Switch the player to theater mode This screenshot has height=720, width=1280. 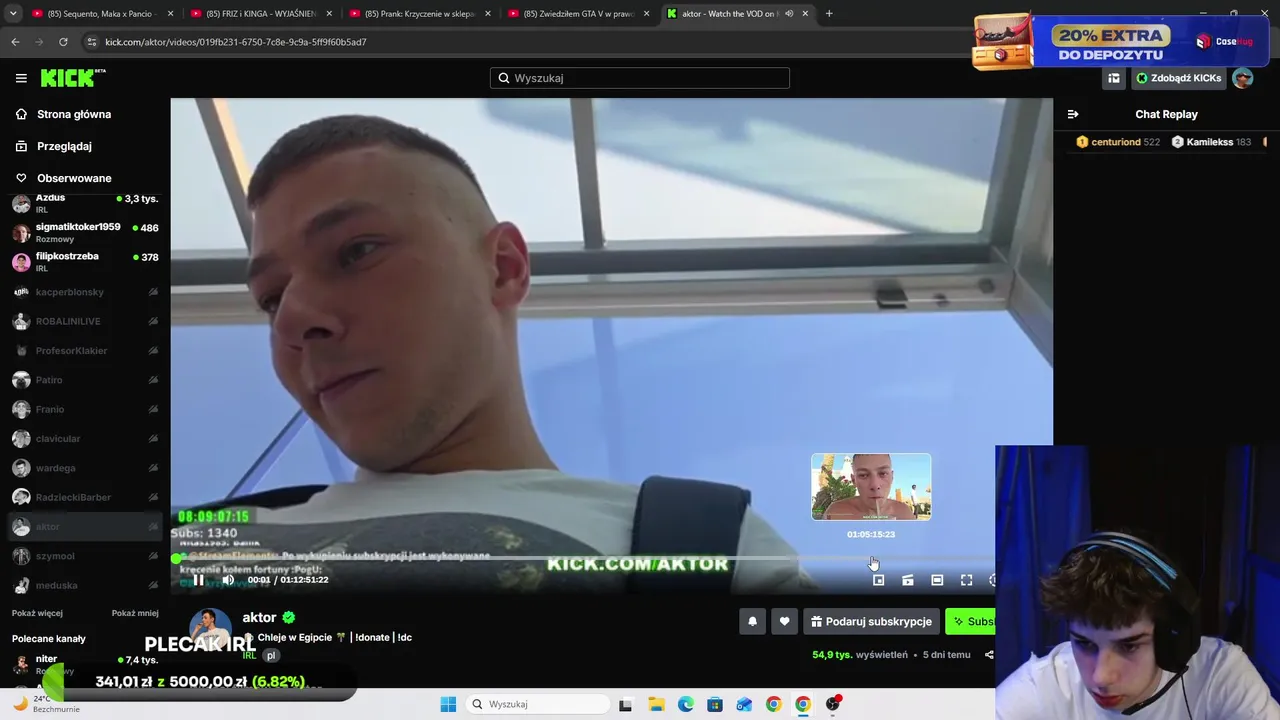(937, 580)
